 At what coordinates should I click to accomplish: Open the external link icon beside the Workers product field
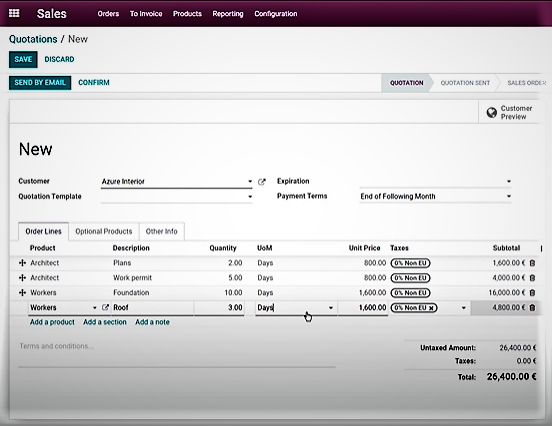(105, 307)
